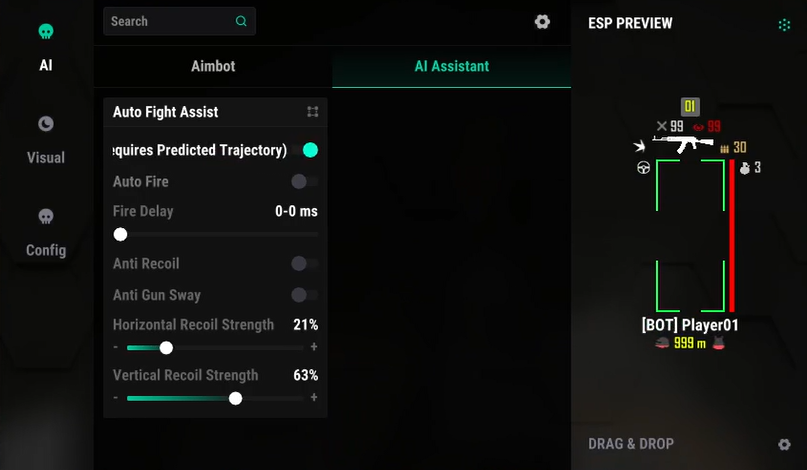Click the steering wheel icon in ESP preview
807x470 pixels.
click(643, 168)
